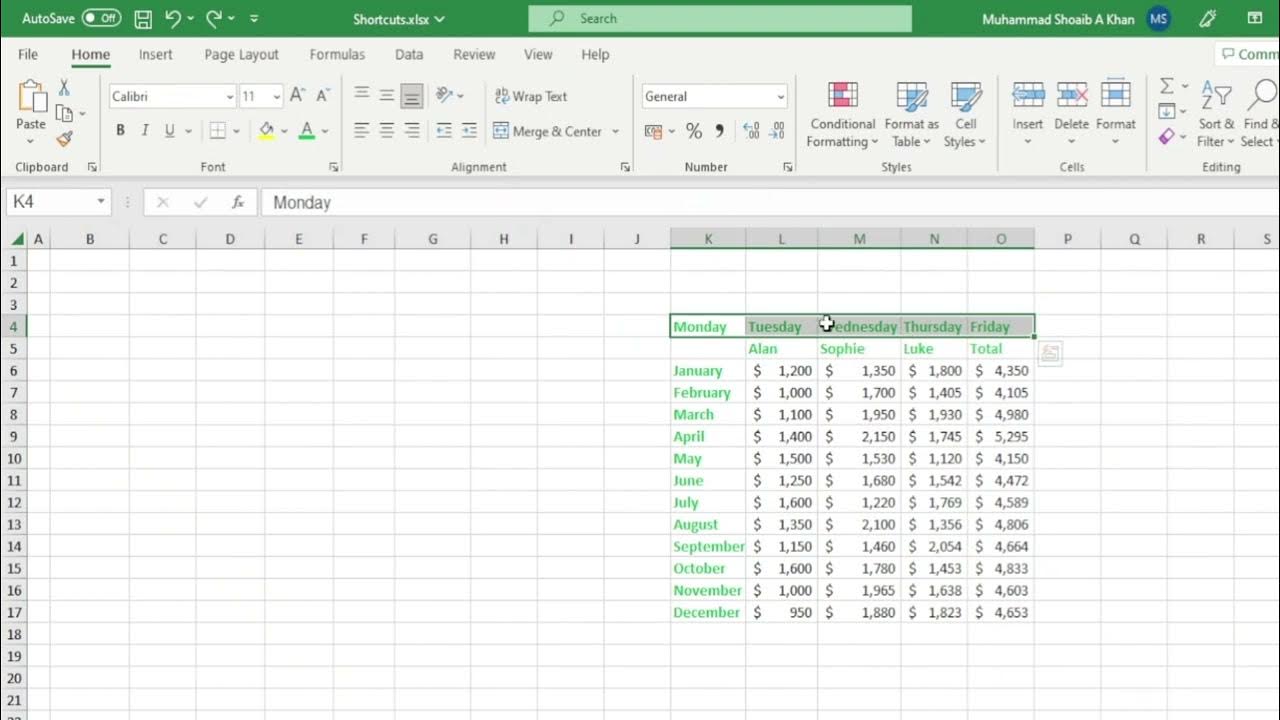Apply the yellow fill color
1280x720 pixels.
[266, 131]
